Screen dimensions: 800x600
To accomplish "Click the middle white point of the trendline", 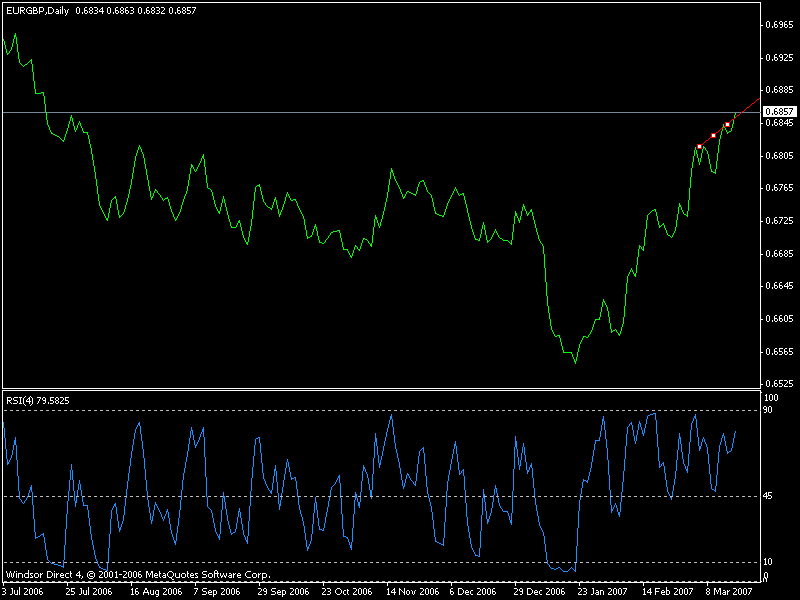I will 713,135.
